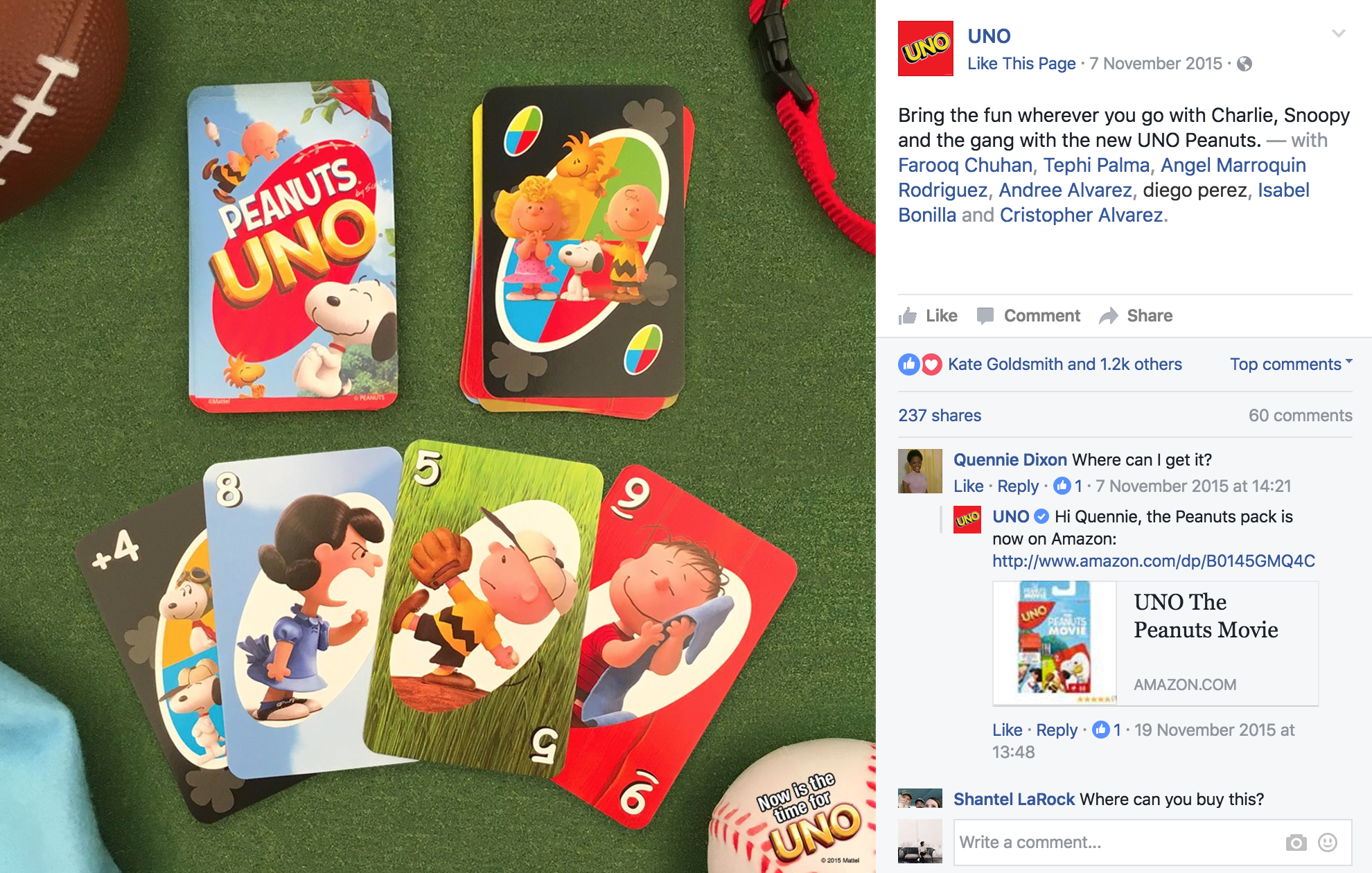
Task: Expand the Top comments sorting dropdown
Action: (1291, 364)
